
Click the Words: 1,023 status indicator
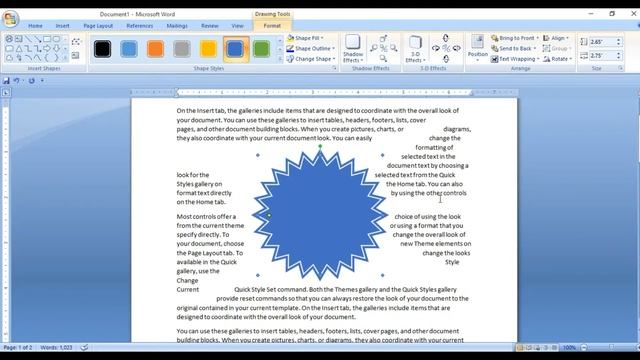click(x=56, y=347)
